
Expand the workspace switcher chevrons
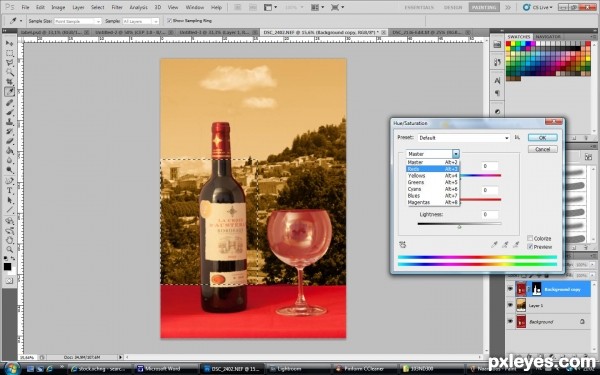(x=508, y=7)
